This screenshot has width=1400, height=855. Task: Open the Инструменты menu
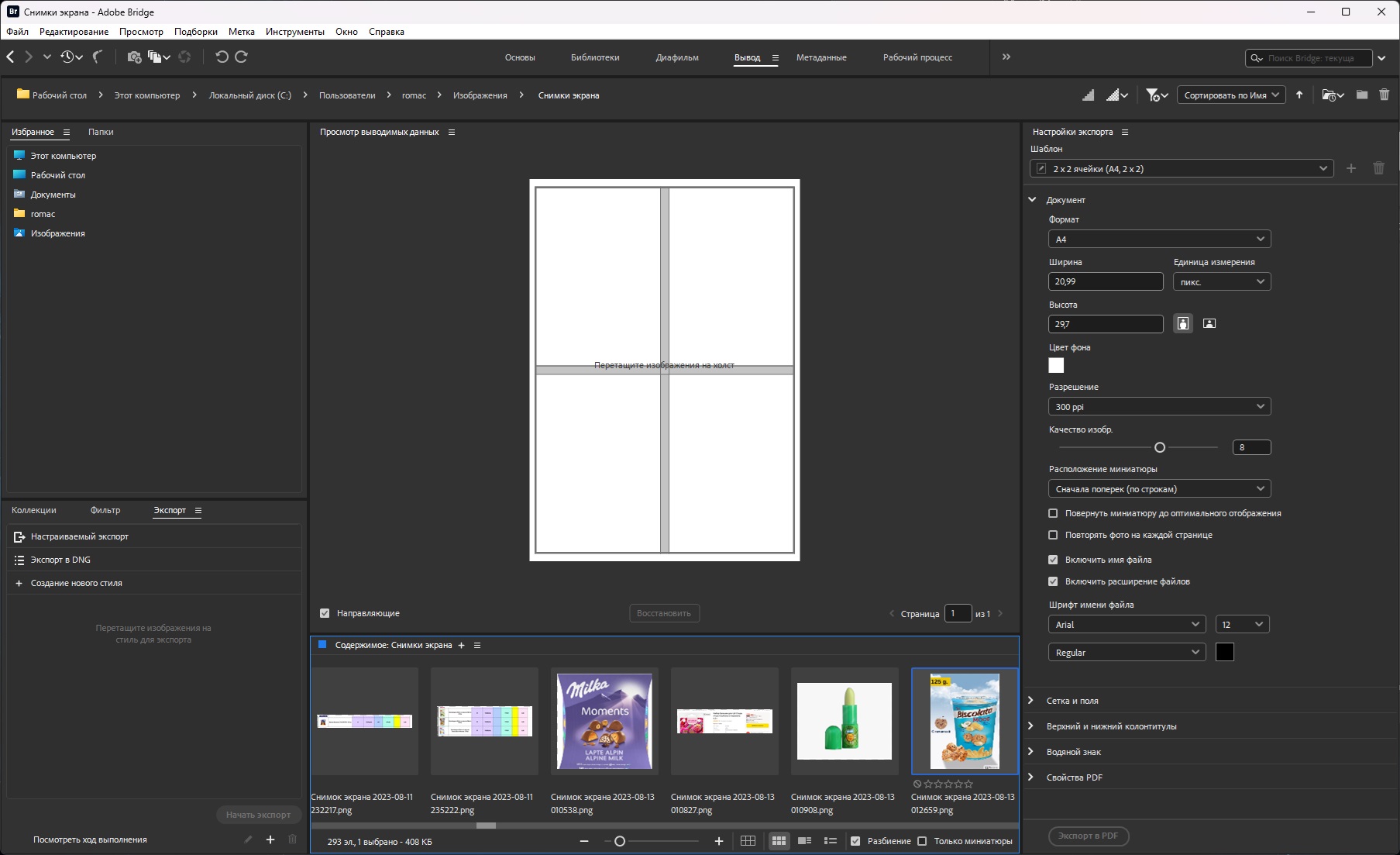coord(294,32)
